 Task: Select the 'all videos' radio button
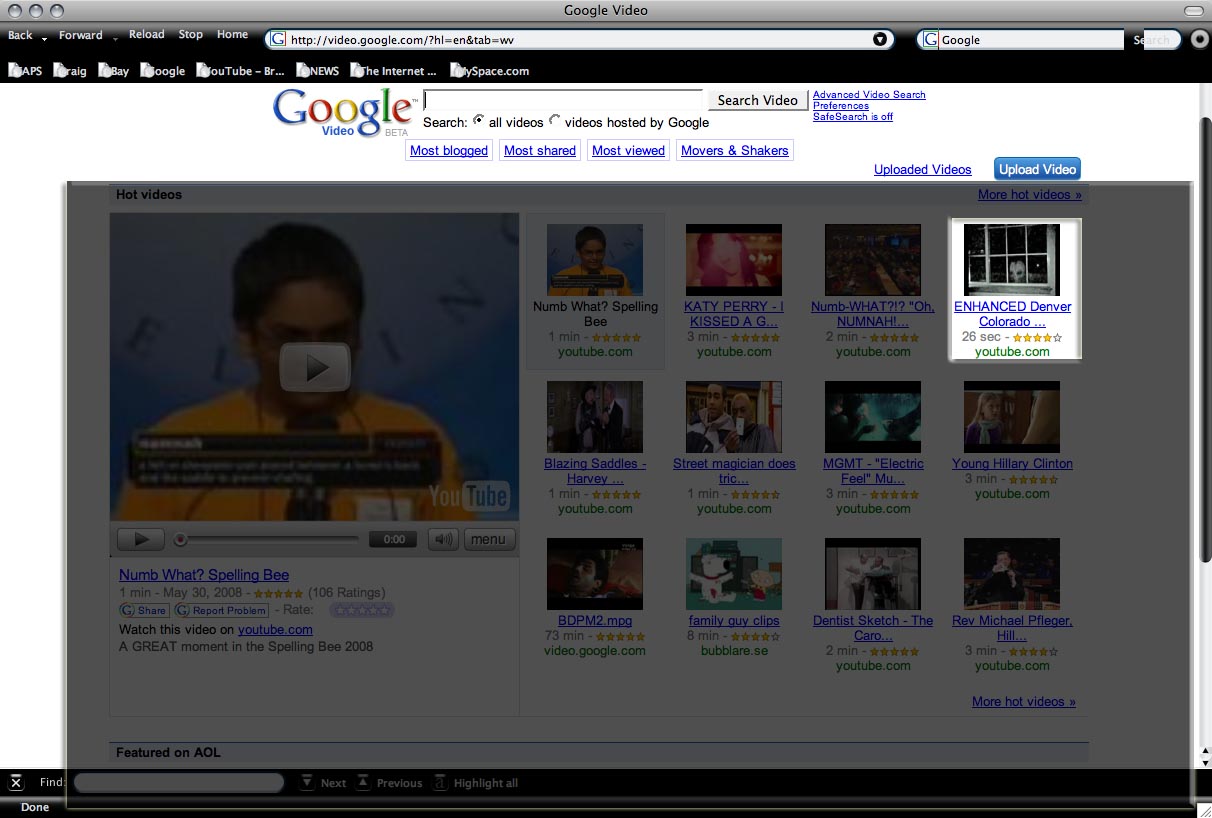coord(479,121)
